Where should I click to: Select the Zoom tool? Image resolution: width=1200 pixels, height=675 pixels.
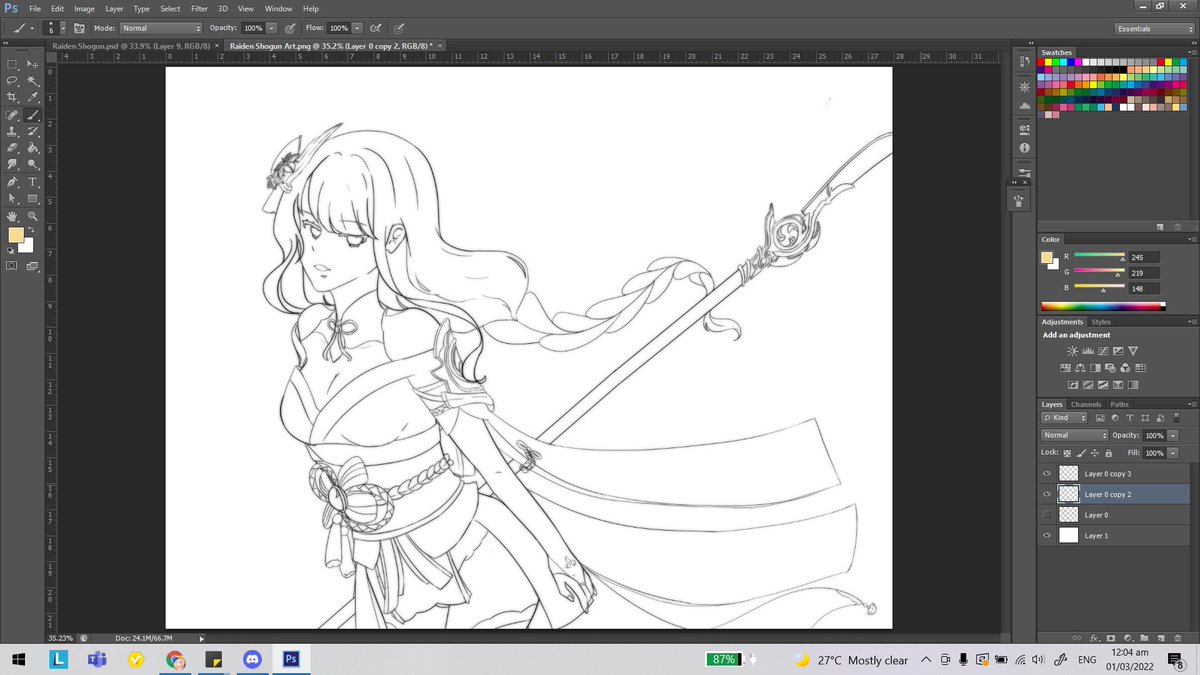33,215
